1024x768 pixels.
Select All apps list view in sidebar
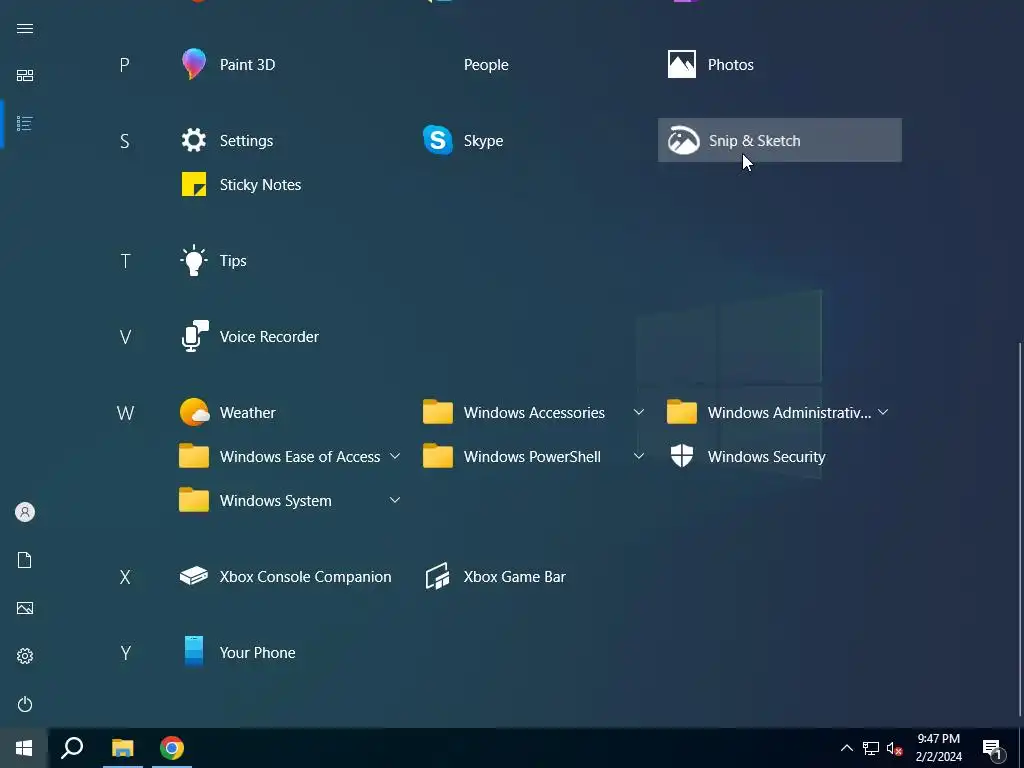(25, 123)
